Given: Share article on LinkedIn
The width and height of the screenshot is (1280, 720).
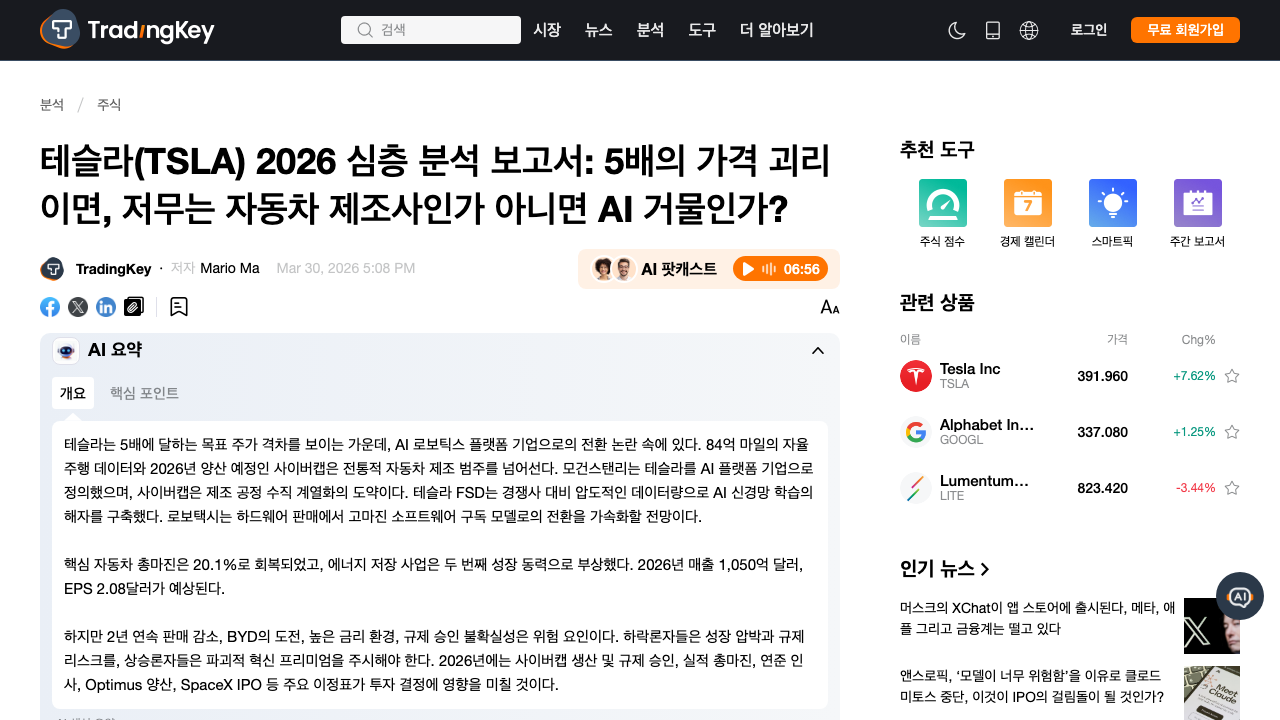Looking at the screenshot, I should coord(106,307).
